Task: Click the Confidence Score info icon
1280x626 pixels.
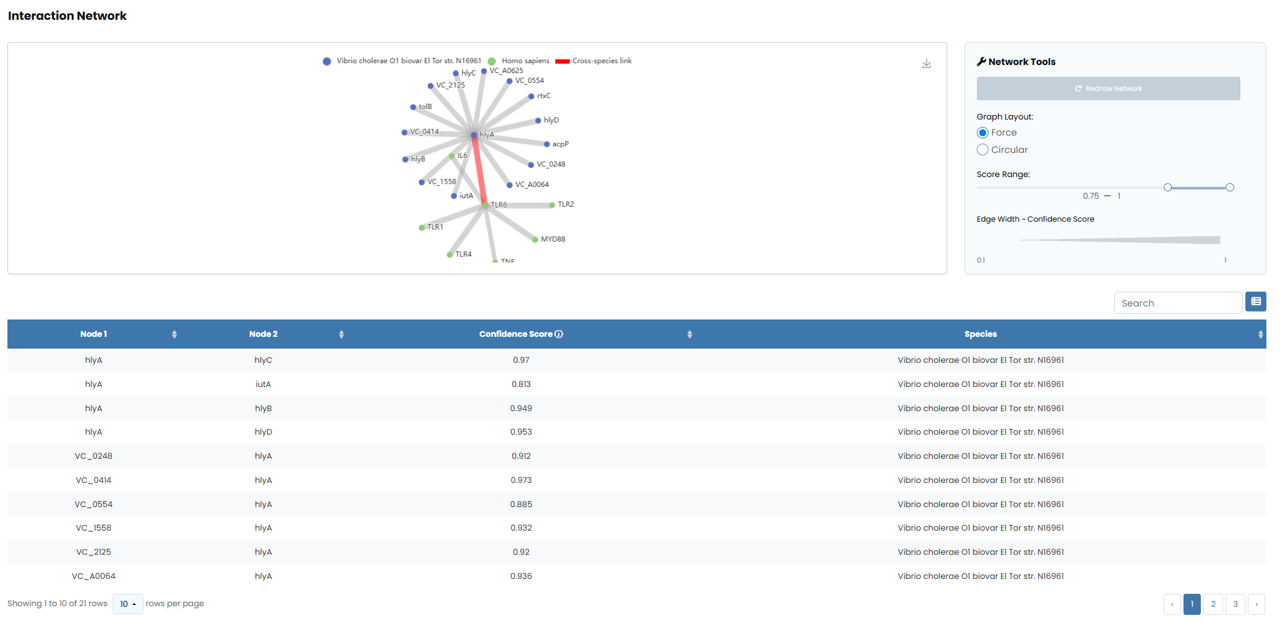Action: coord(559,334)
